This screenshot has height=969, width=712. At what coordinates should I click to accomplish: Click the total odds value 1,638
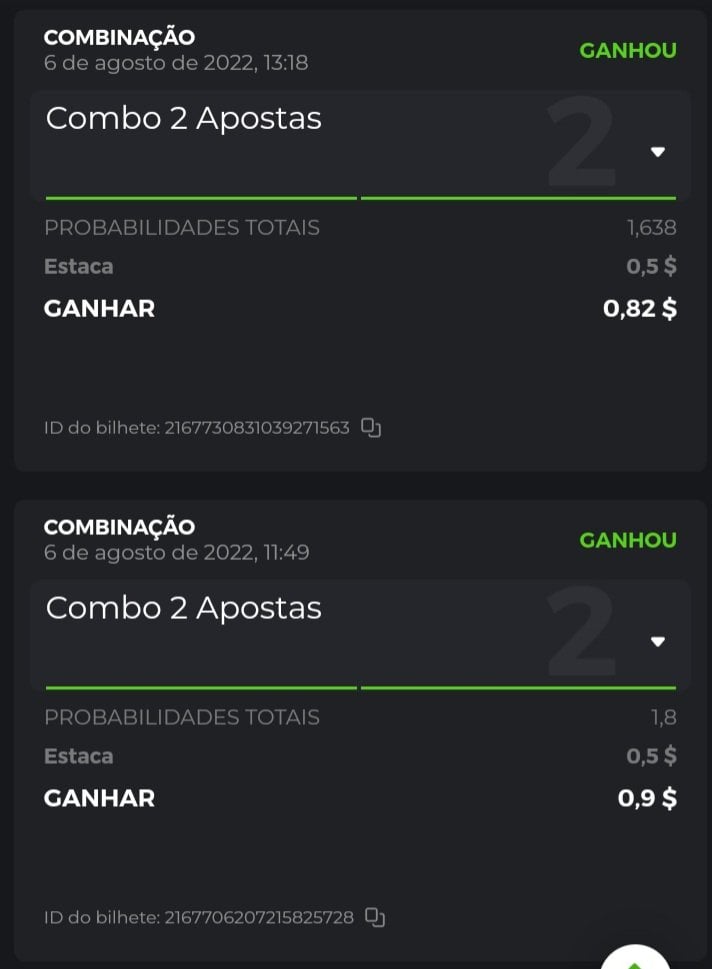coord(652,227)
